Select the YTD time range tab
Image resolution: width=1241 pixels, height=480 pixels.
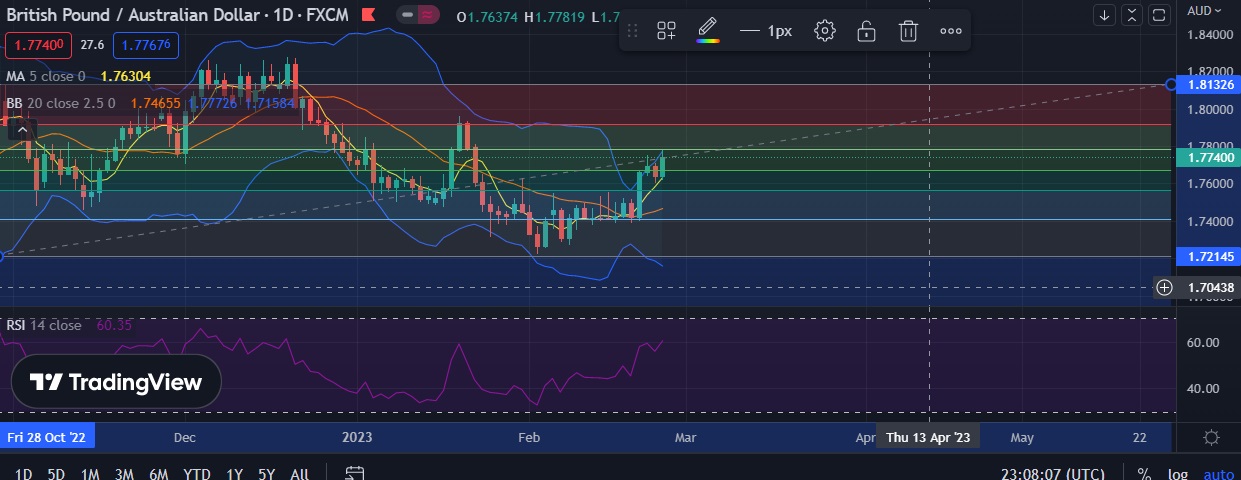pyautogui.click(x=197, y=474)
